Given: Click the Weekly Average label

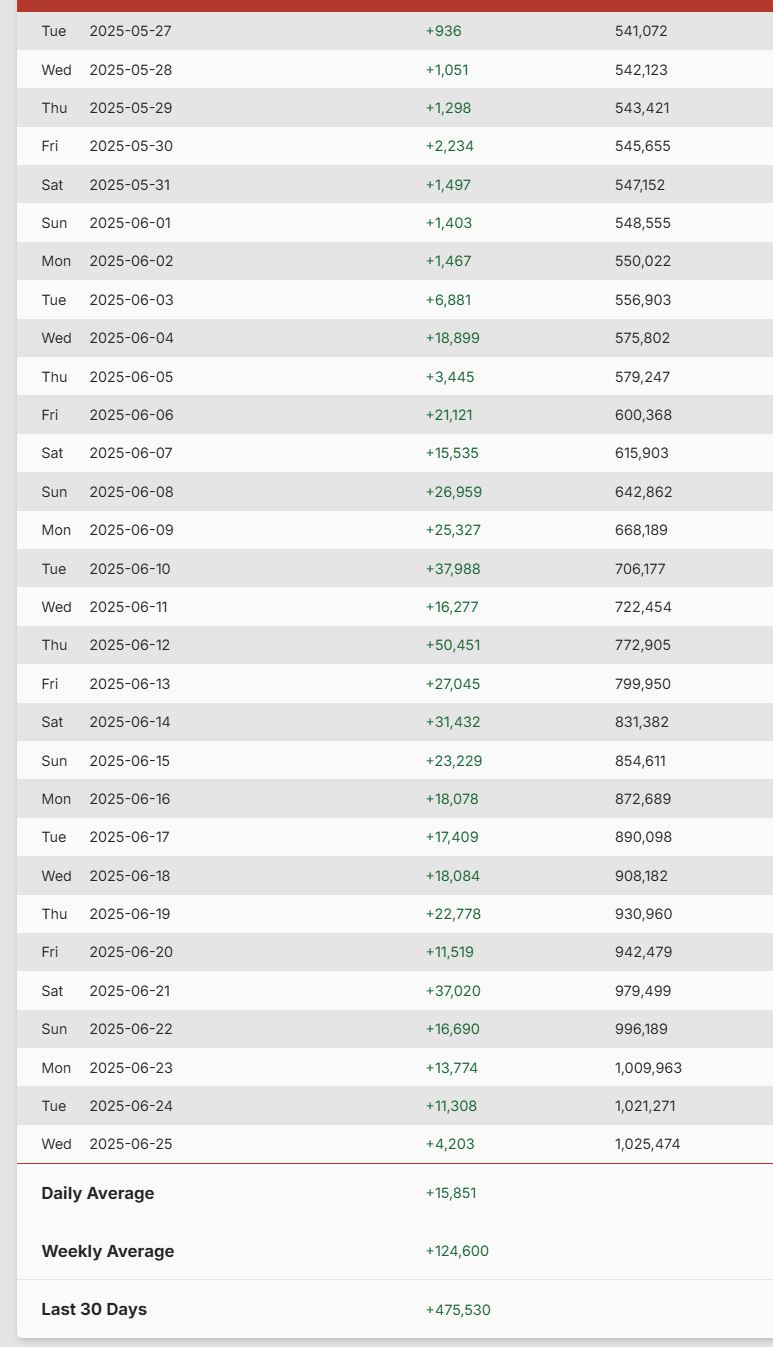Looking at the screenshot, I should (108, 1251).
